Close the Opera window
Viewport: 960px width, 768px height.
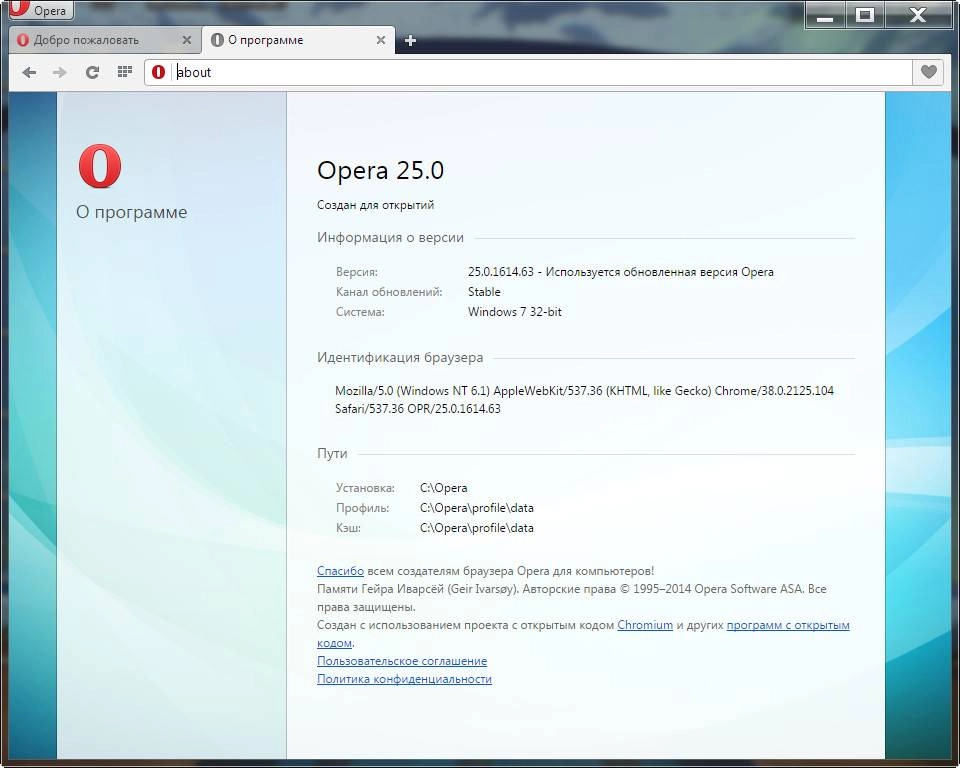point(918,15)
